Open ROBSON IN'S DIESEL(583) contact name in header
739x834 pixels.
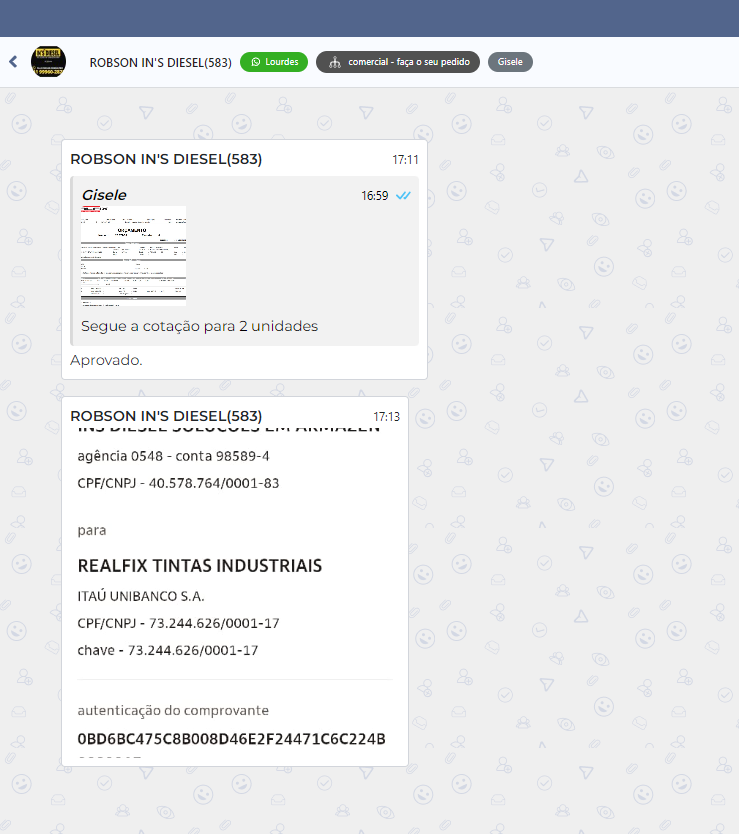160,62
